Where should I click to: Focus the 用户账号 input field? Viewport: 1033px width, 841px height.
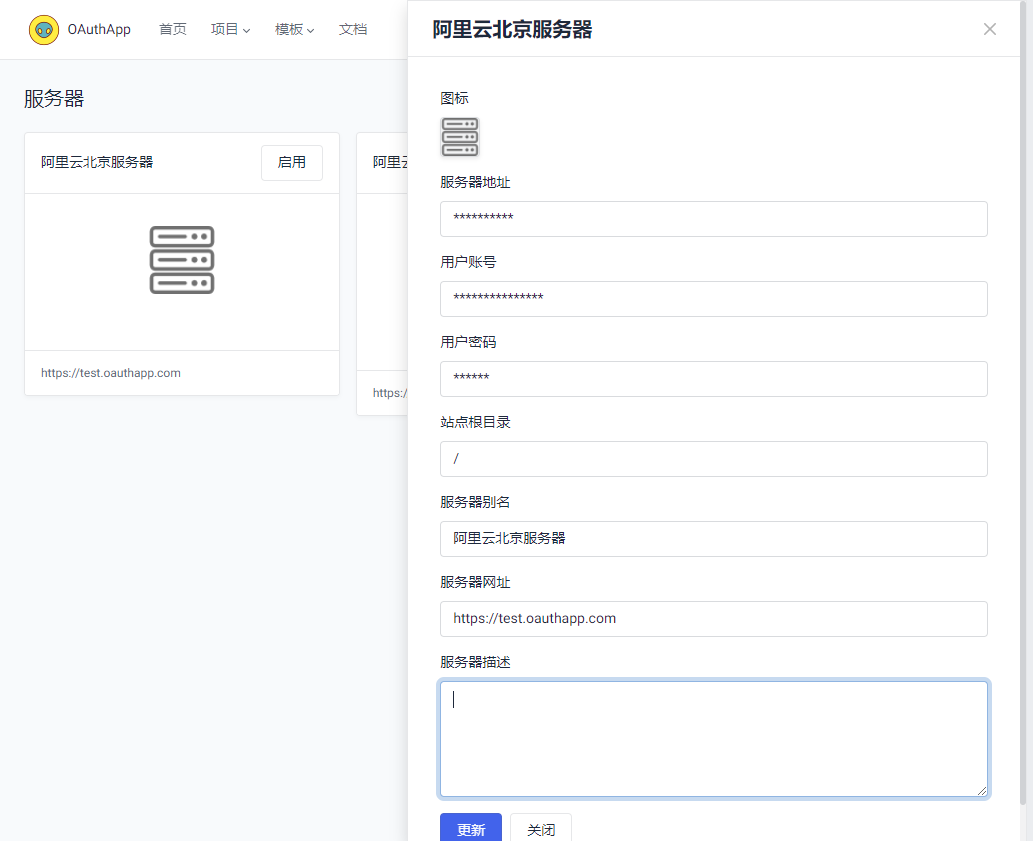713,298
